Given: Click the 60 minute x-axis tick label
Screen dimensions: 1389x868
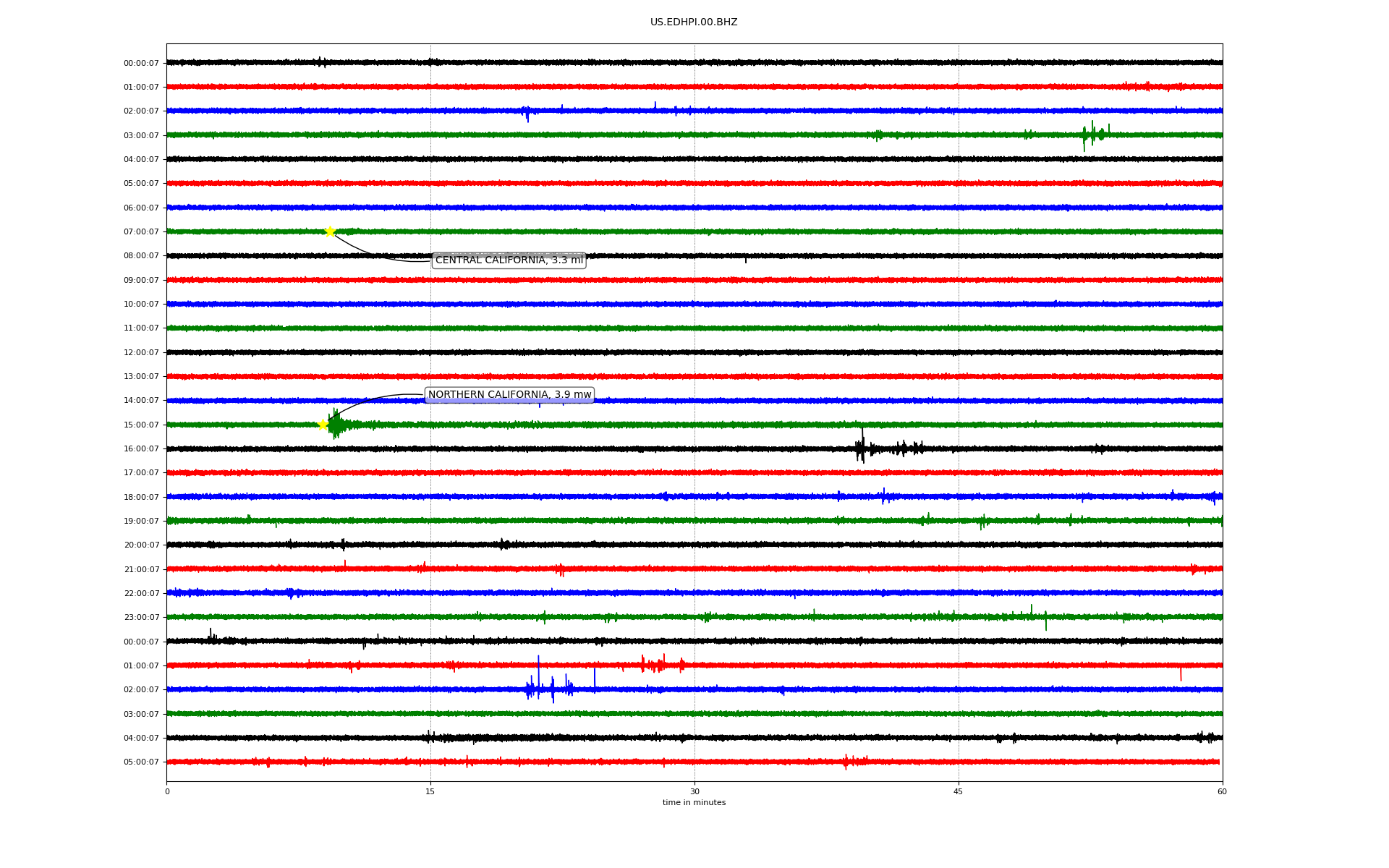Looking at the screenshot, I should click(x=1222, y=791).
